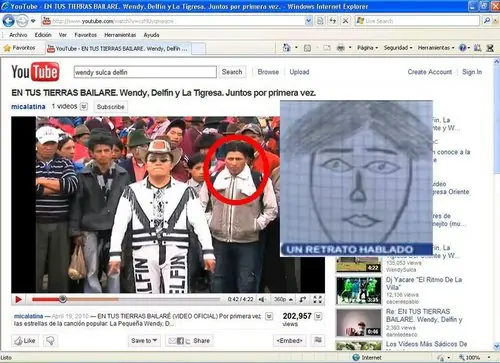Expand the address bar URL dropdown
The image size is (500, 363).
[x=309, y=21]
